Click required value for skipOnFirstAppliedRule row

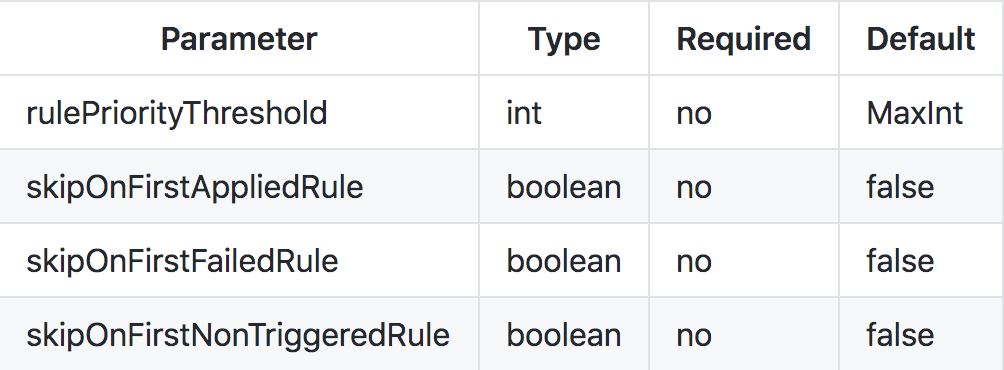(x=693, y=189)
